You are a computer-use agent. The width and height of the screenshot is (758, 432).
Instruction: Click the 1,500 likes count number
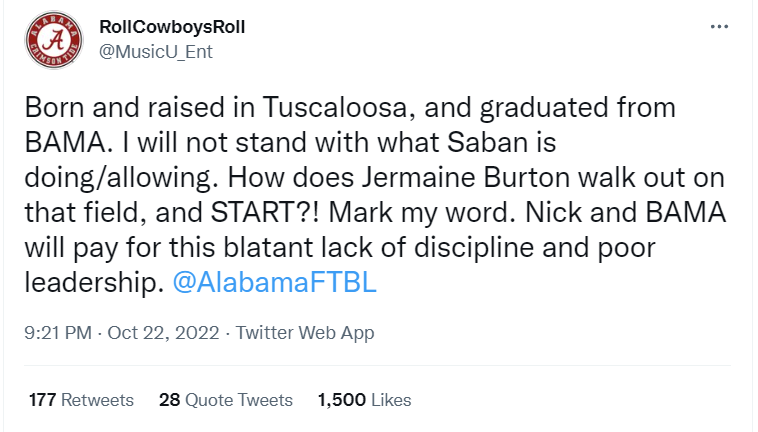click(x=341, y=400)
